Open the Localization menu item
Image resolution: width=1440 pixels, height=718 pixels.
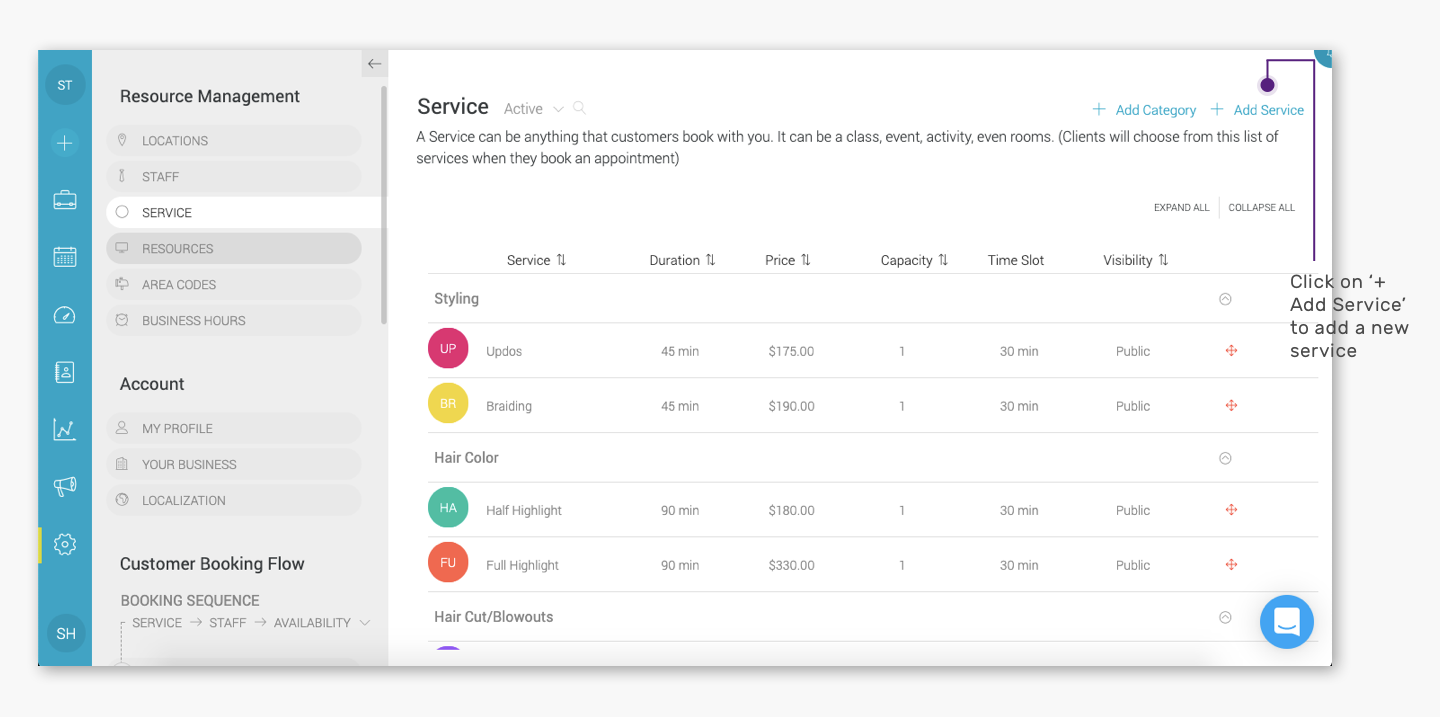pos(234,501)
